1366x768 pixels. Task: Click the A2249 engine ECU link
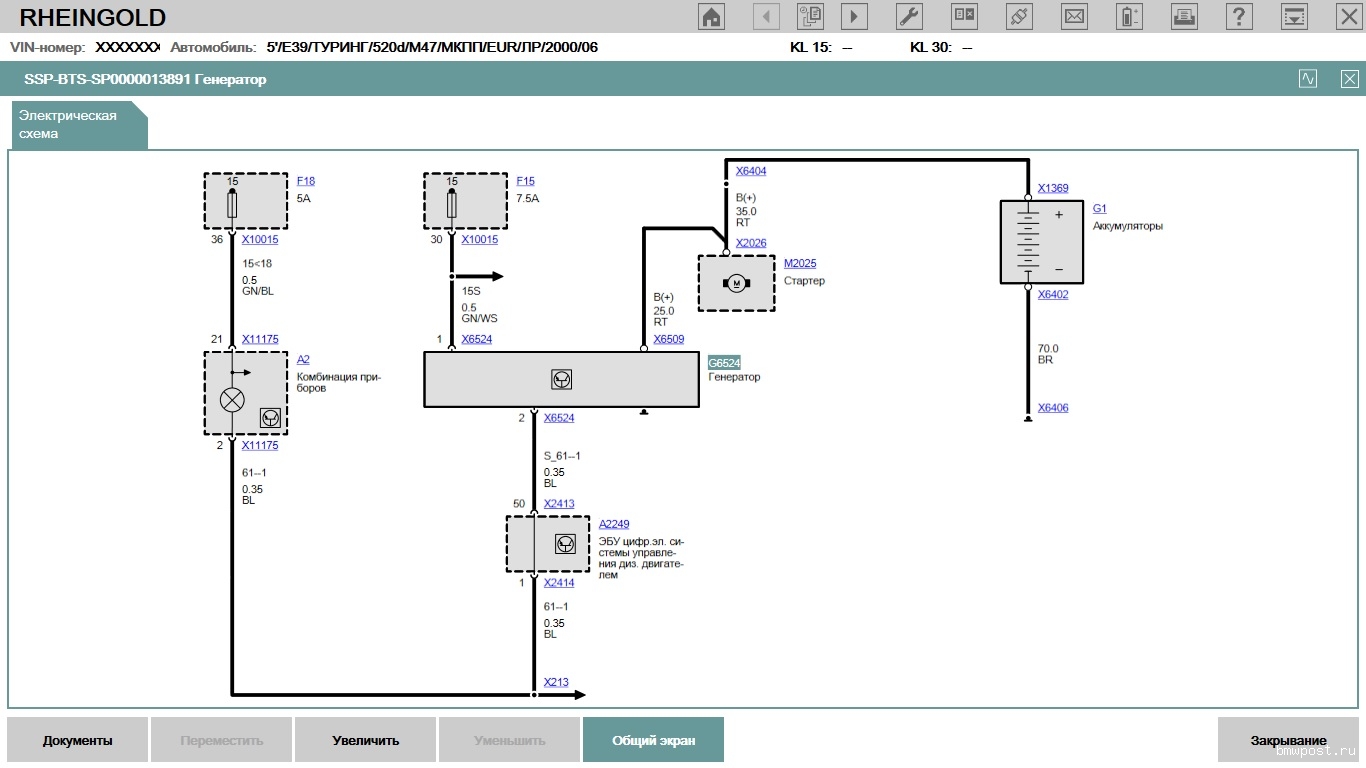(614, 524)
